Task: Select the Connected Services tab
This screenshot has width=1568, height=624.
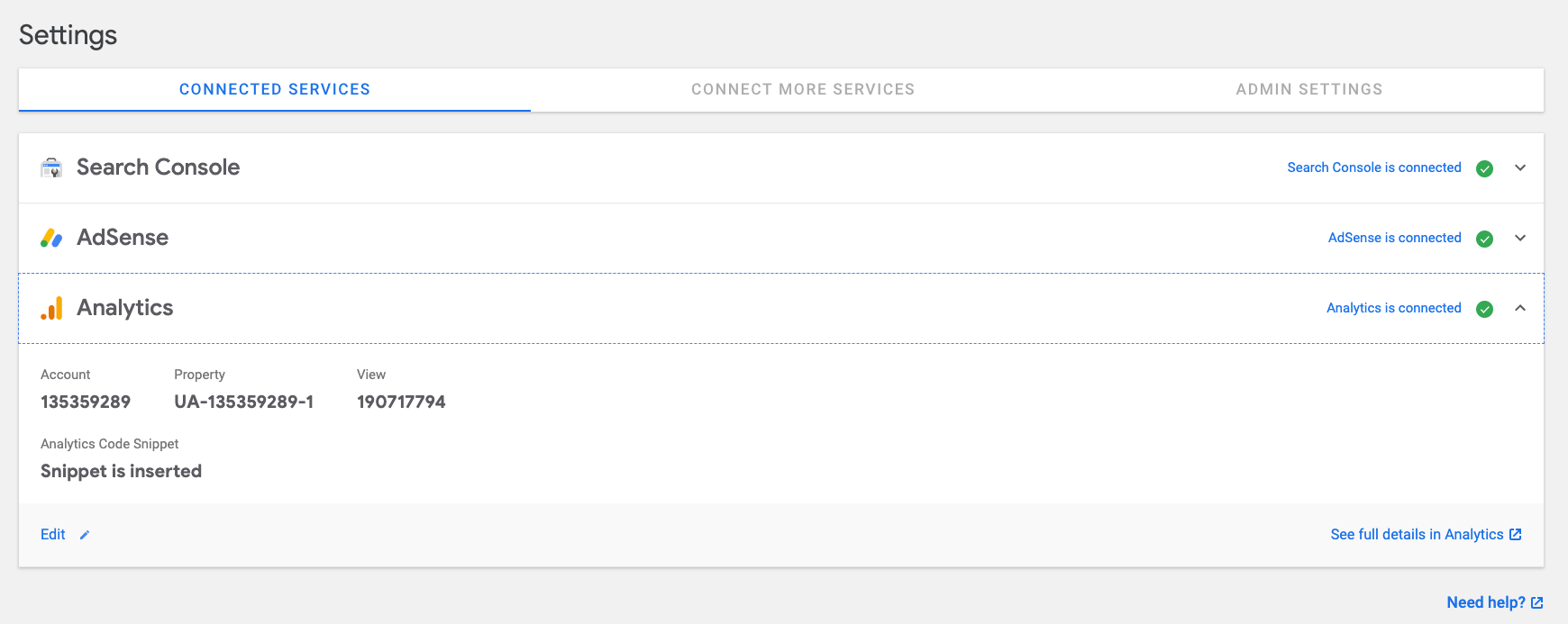Action: pyautogui.click(x=275, y=88)
